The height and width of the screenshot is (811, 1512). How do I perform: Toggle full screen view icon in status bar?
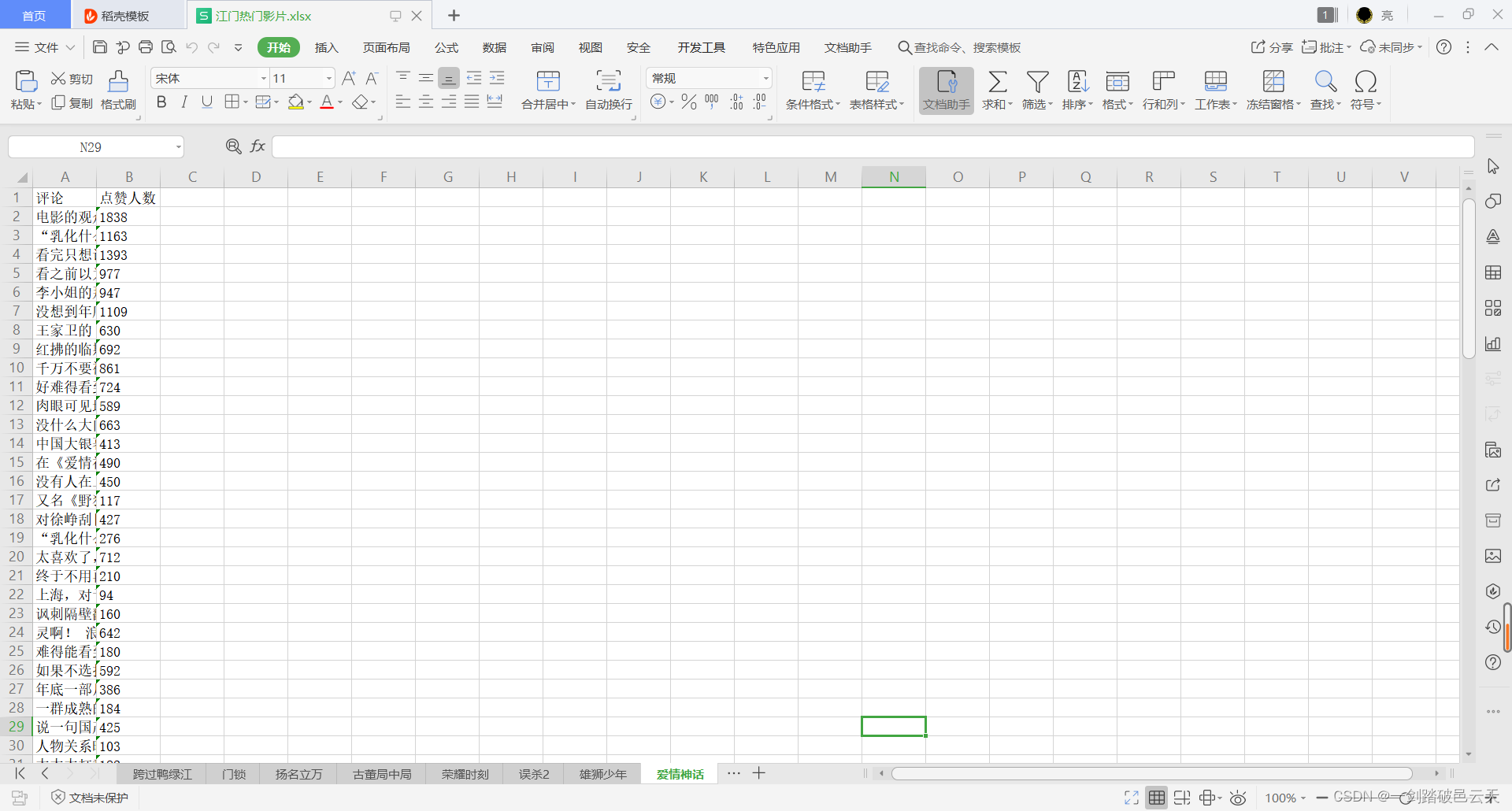coord(1132,798)
